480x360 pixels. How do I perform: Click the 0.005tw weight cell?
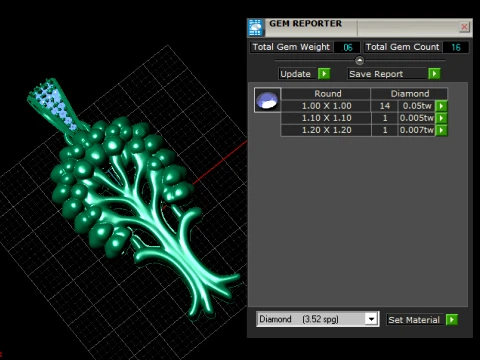417,118
